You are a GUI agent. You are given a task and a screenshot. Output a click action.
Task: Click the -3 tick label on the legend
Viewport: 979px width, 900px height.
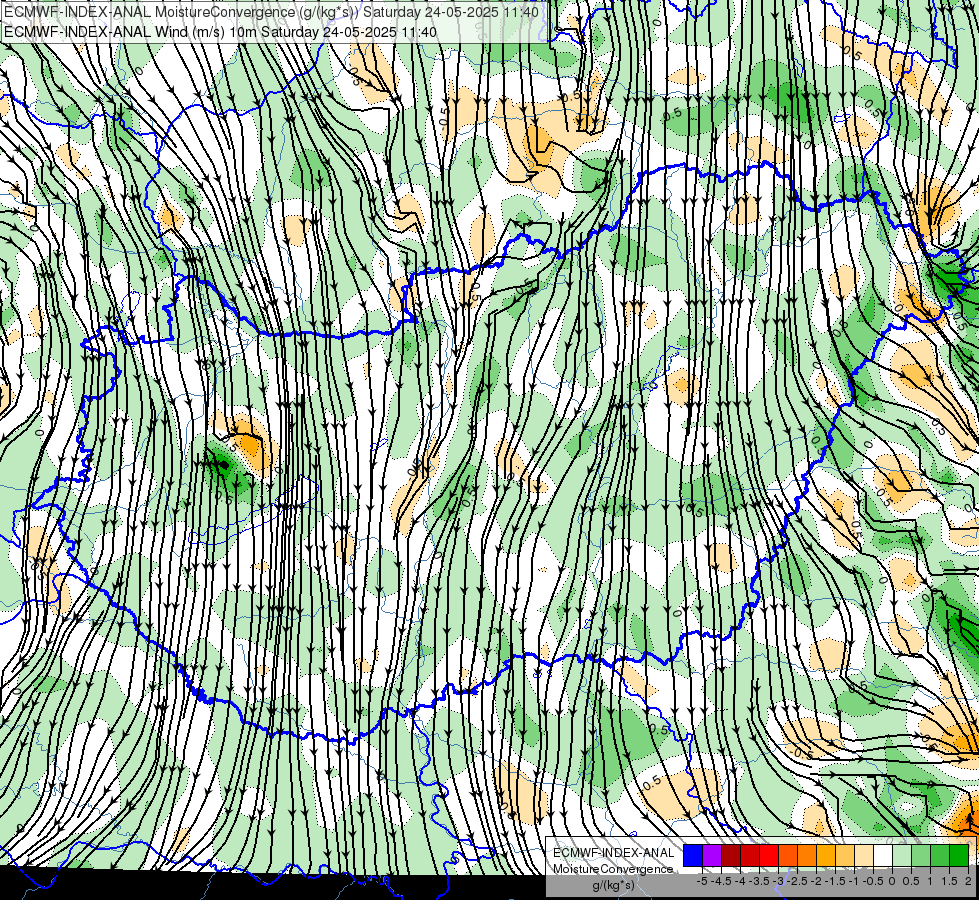[x=779, y=881]
